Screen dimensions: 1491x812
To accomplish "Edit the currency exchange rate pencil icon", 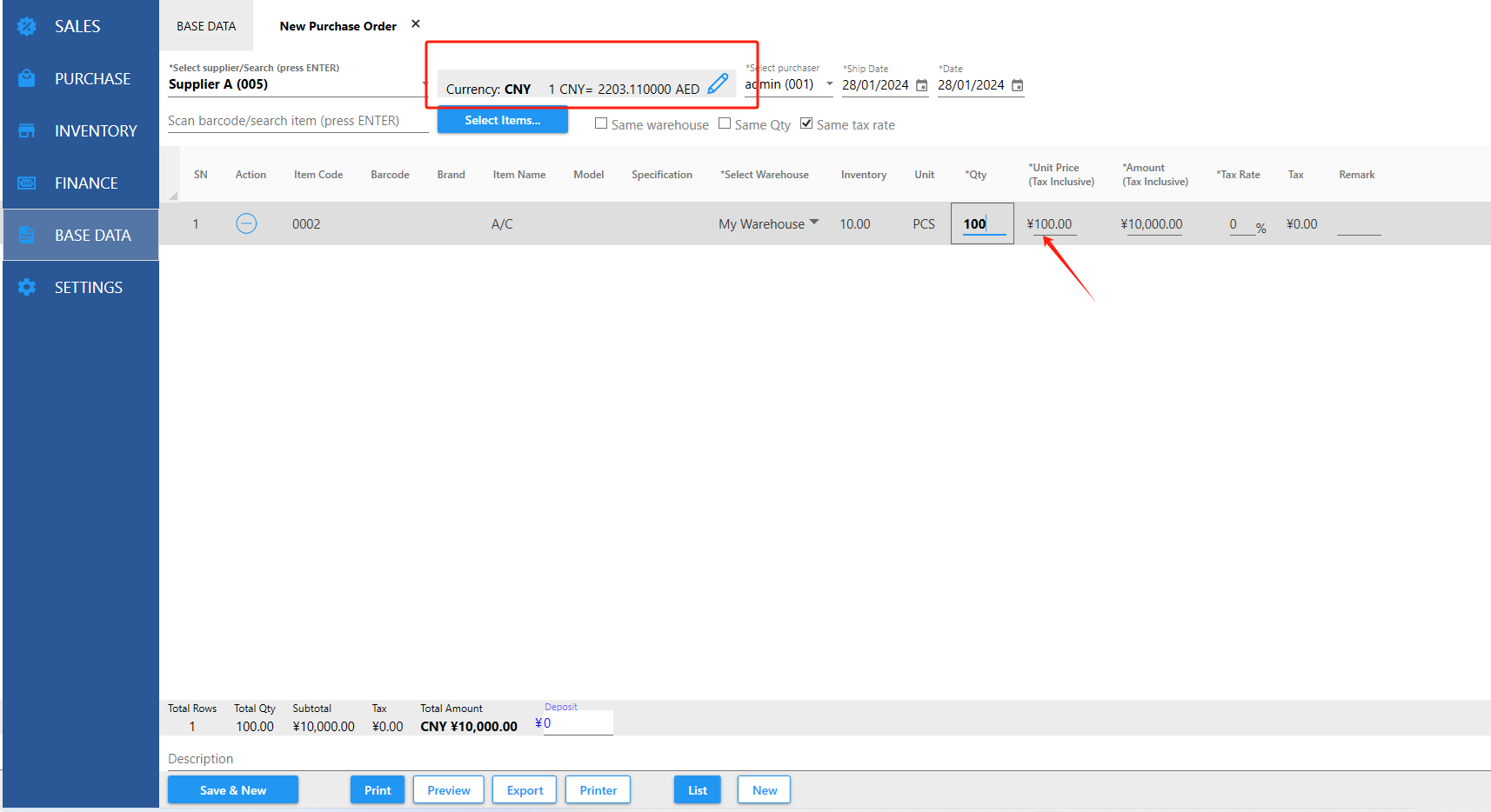I will (718, 83).
